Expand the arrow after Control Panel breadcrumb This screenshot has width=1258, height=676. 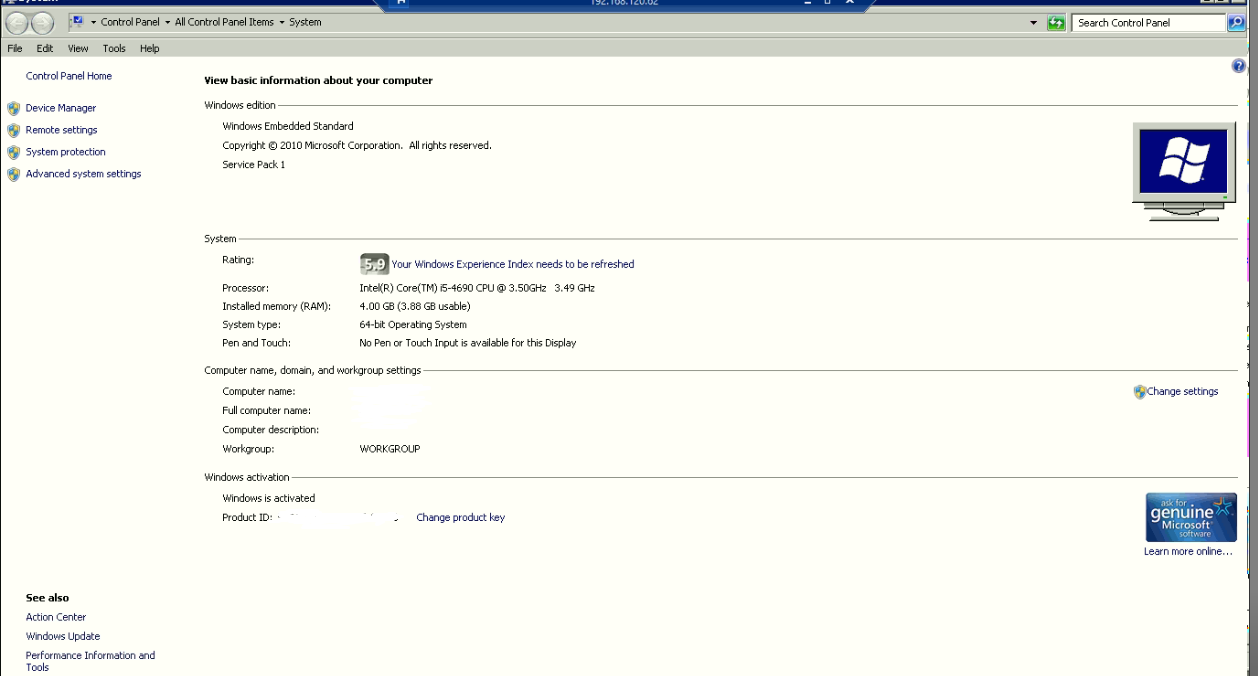pos(167,22)
